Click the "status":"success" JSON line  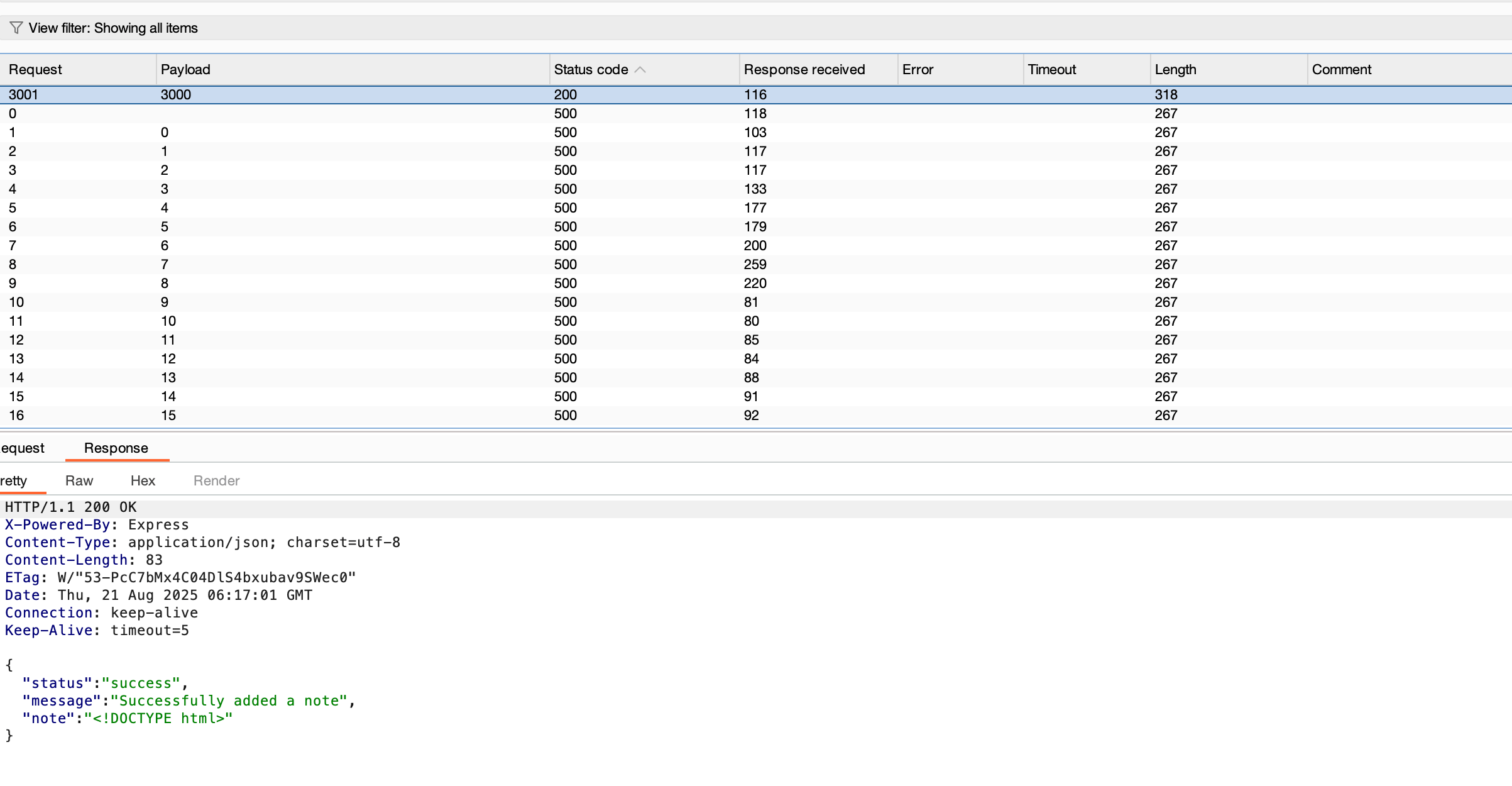tap(106, 683)
